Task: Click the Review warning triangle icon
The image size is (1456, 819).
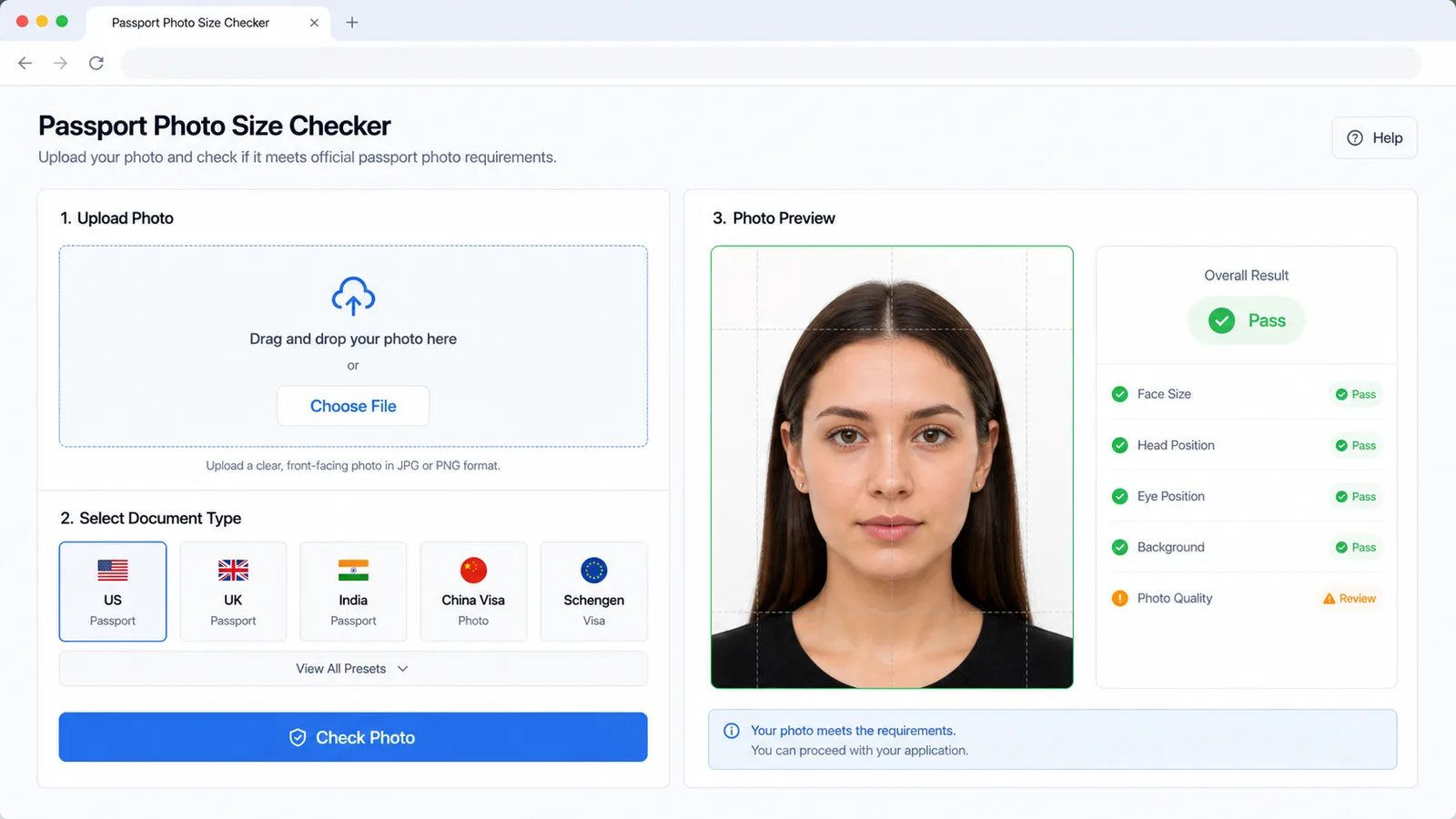Action: coord(1329,599)
